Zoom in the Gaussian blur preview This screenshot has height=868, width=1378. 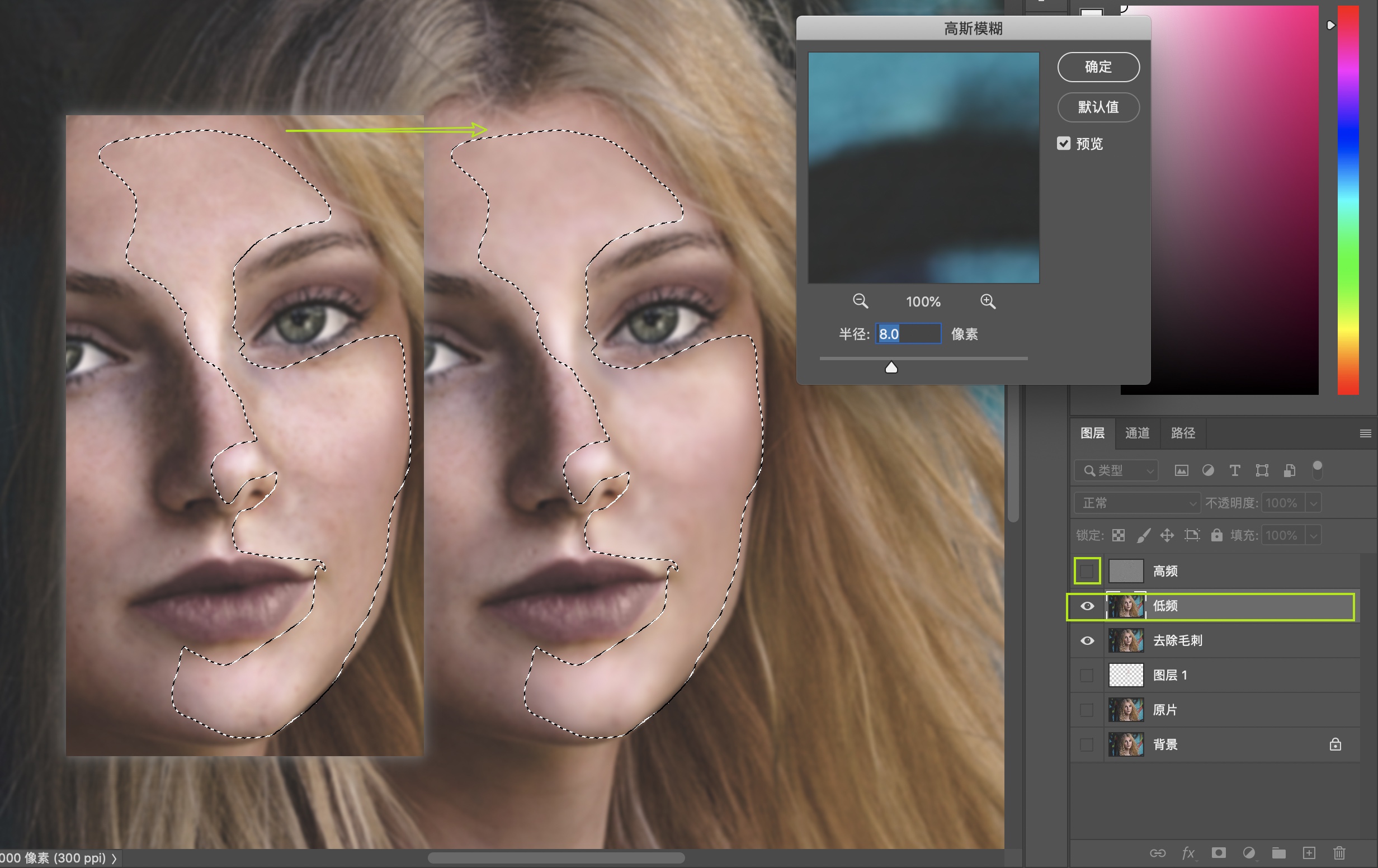click(988, 301)
